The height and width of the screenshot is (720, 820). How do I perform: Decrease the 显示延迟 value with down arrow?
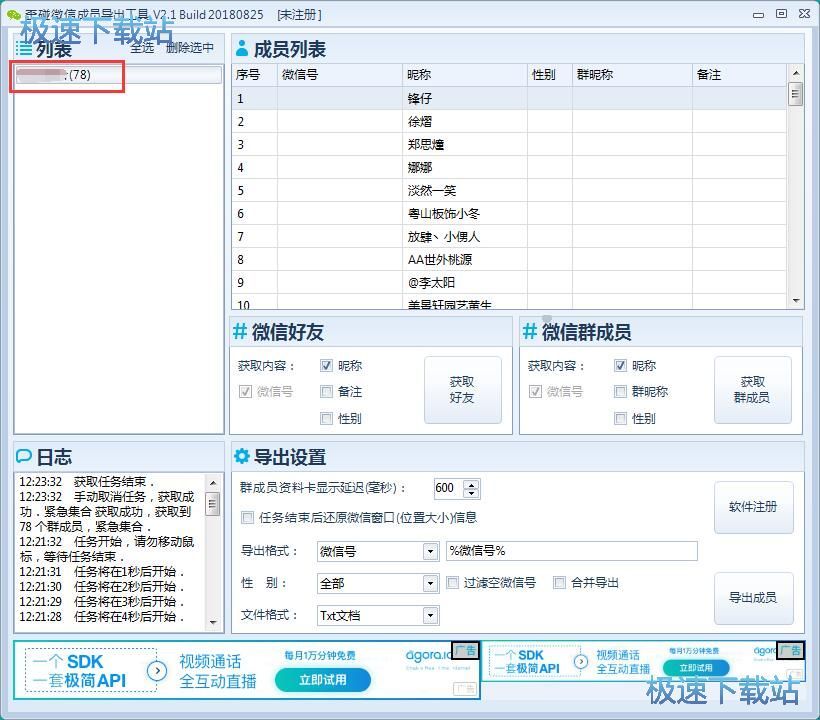(472, 493)
